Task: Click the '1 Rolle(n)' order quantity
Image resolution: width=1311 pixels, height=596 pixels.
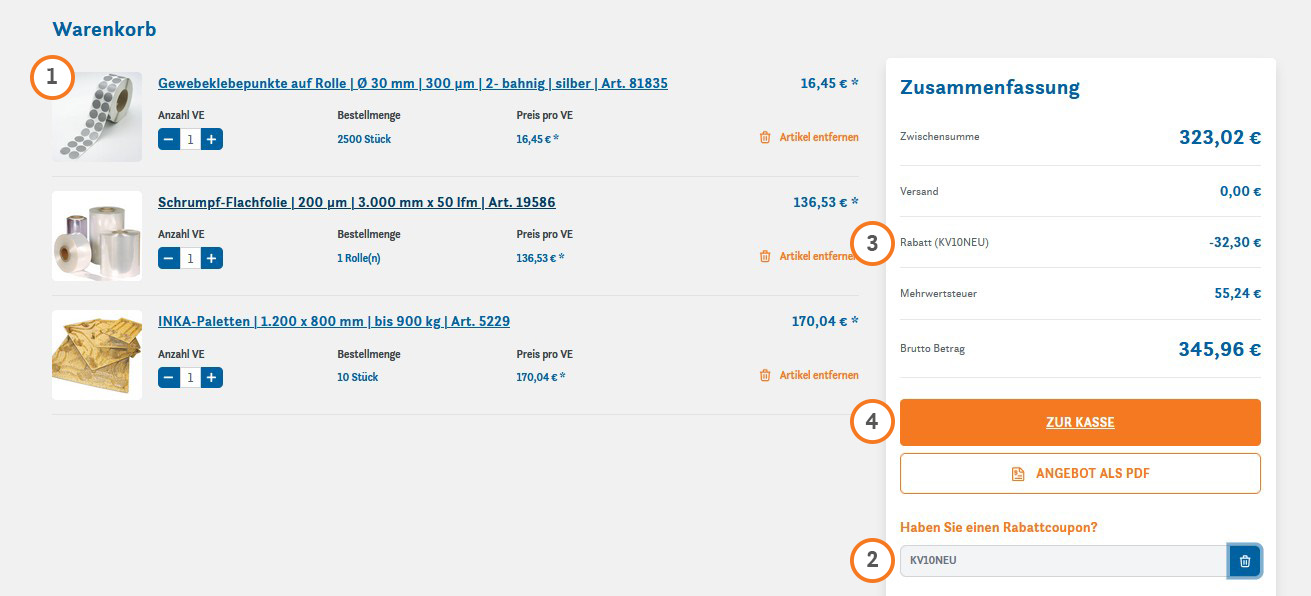Action: (x=359, y=258)
